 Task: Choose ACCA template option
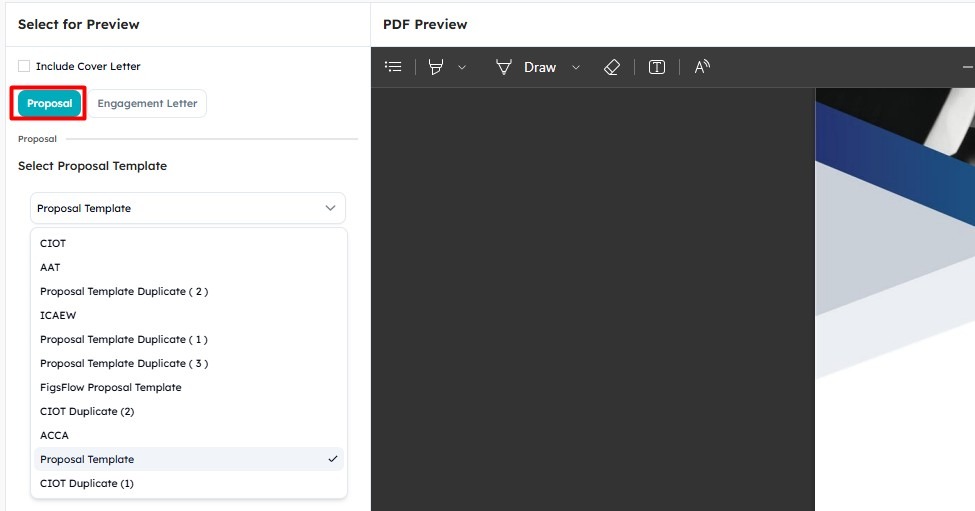pyautogui.click(x=188, y=435)
